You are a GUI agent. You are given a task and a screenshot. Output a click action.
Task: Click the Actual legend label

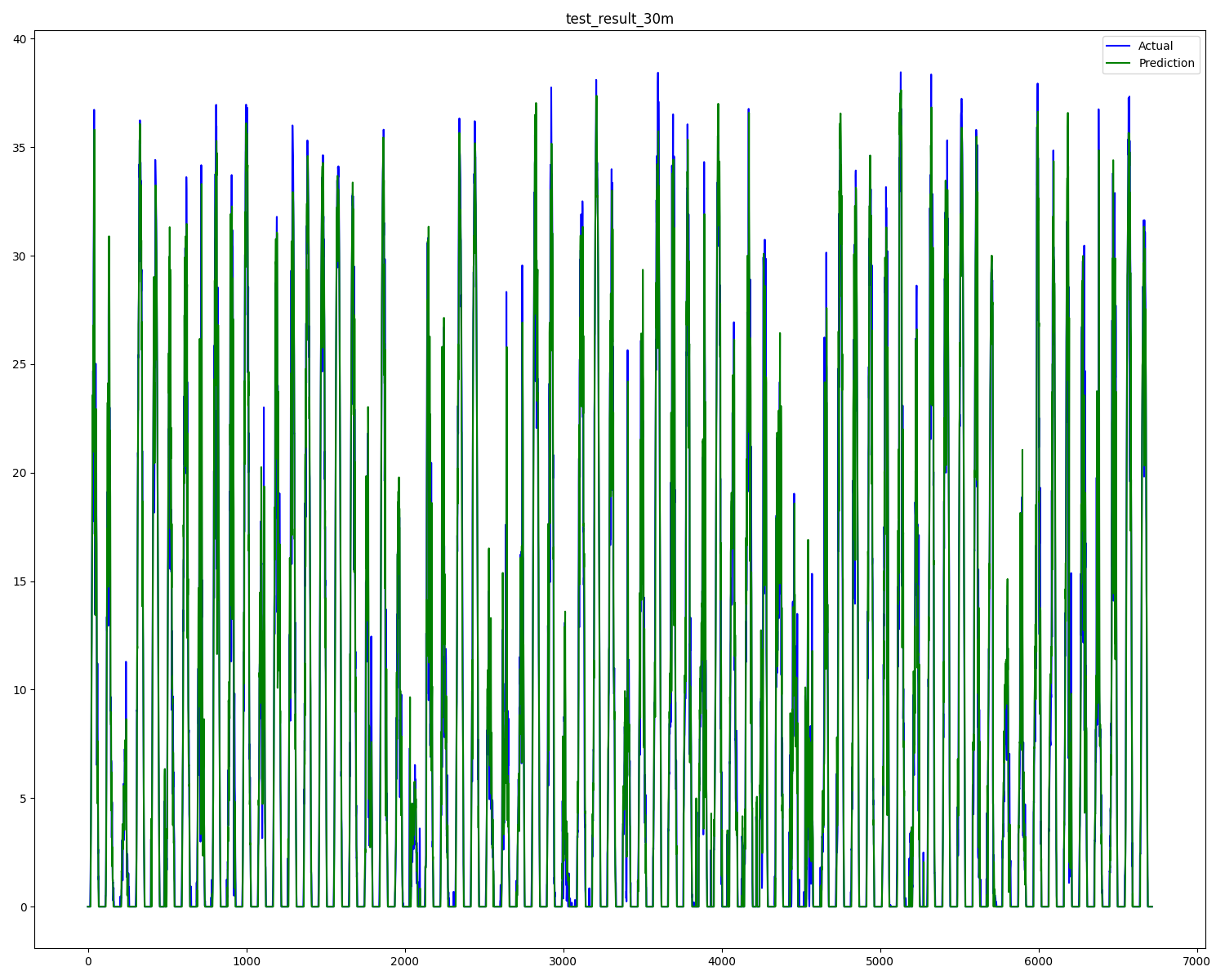[1156, 46]
